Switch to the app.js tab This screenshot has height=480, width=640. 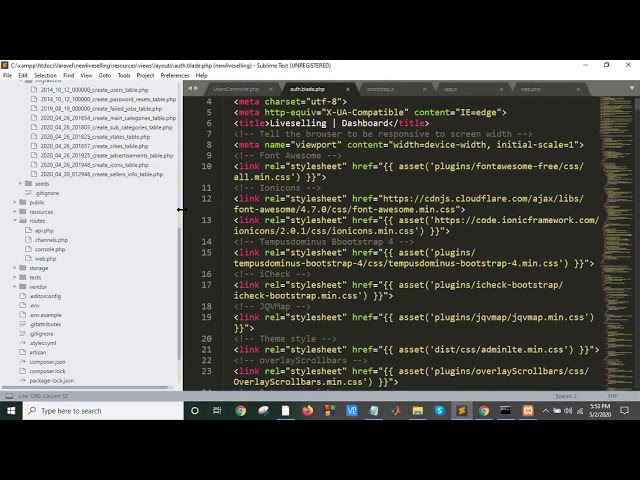451,89
